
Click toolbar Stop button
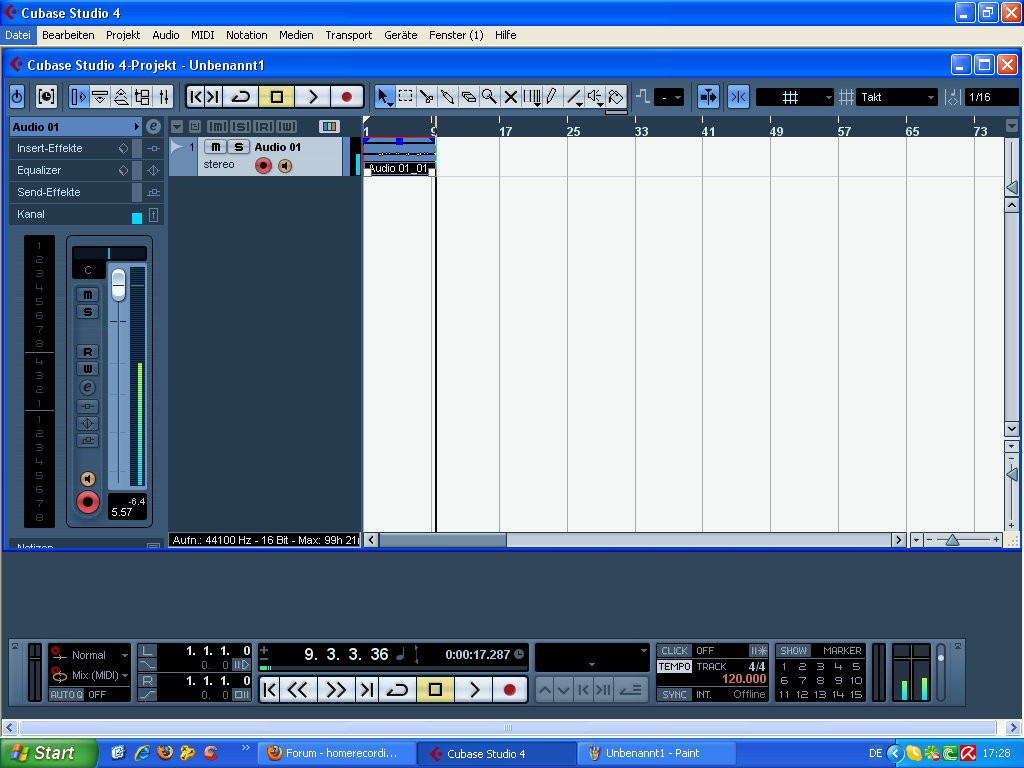pos(277,97)
